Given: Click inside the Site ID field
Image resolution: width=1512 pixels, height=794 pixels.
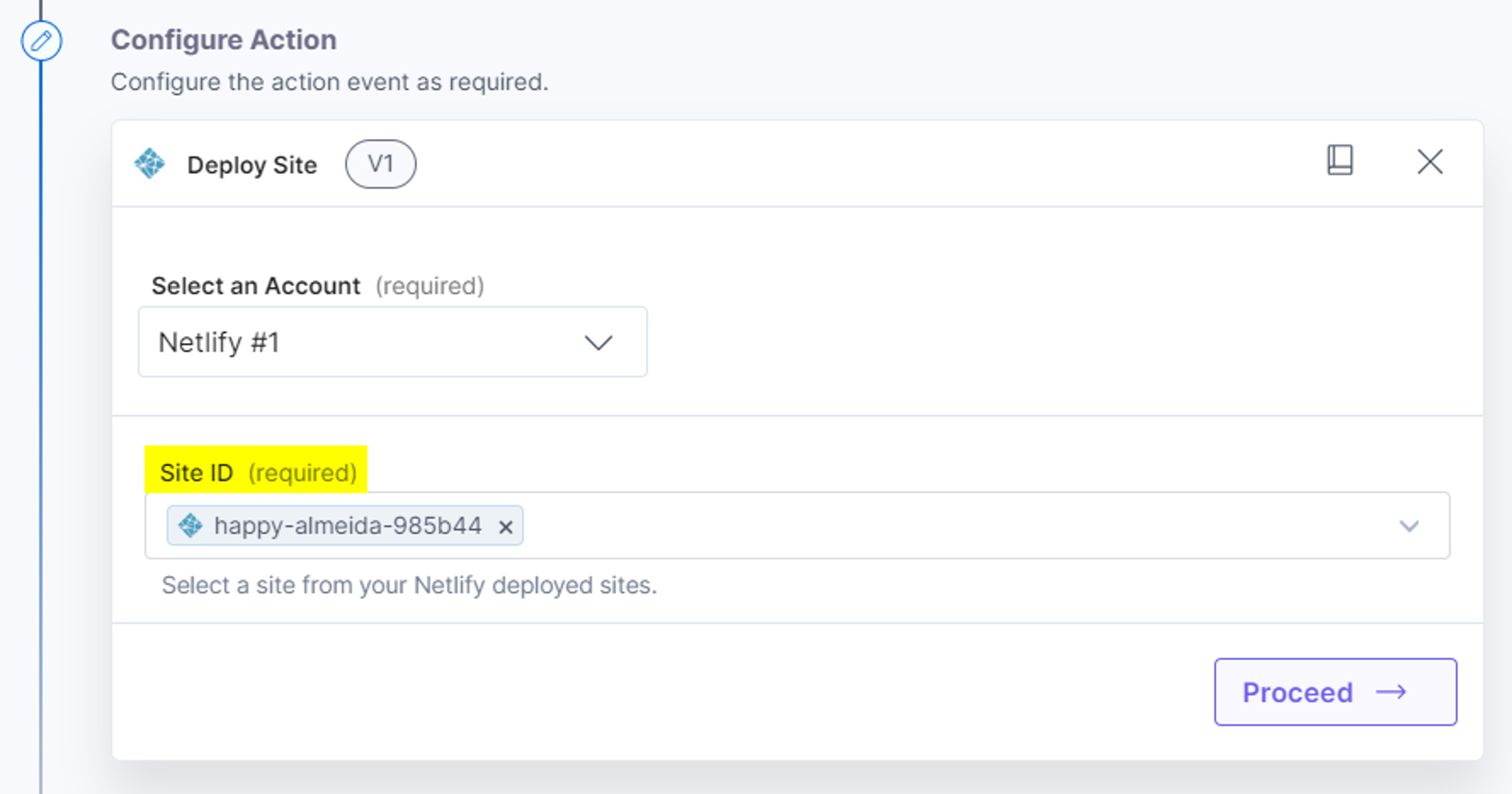Looking at the screenshot, I should 797,525.
